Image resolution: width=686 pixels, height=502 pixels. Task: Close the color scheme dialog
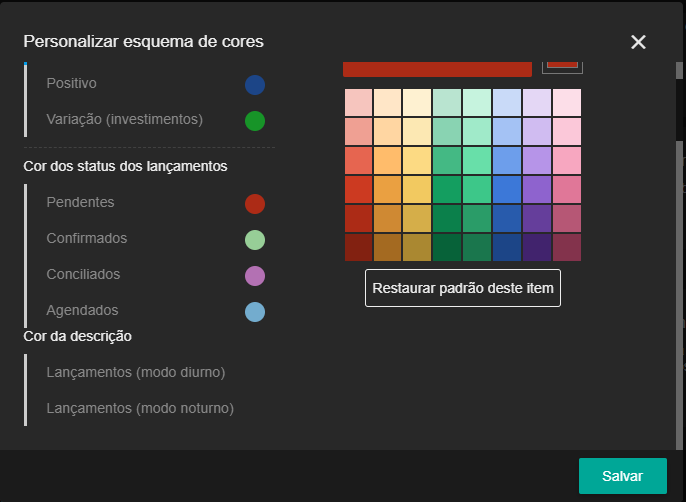click(x=638, y=42)
